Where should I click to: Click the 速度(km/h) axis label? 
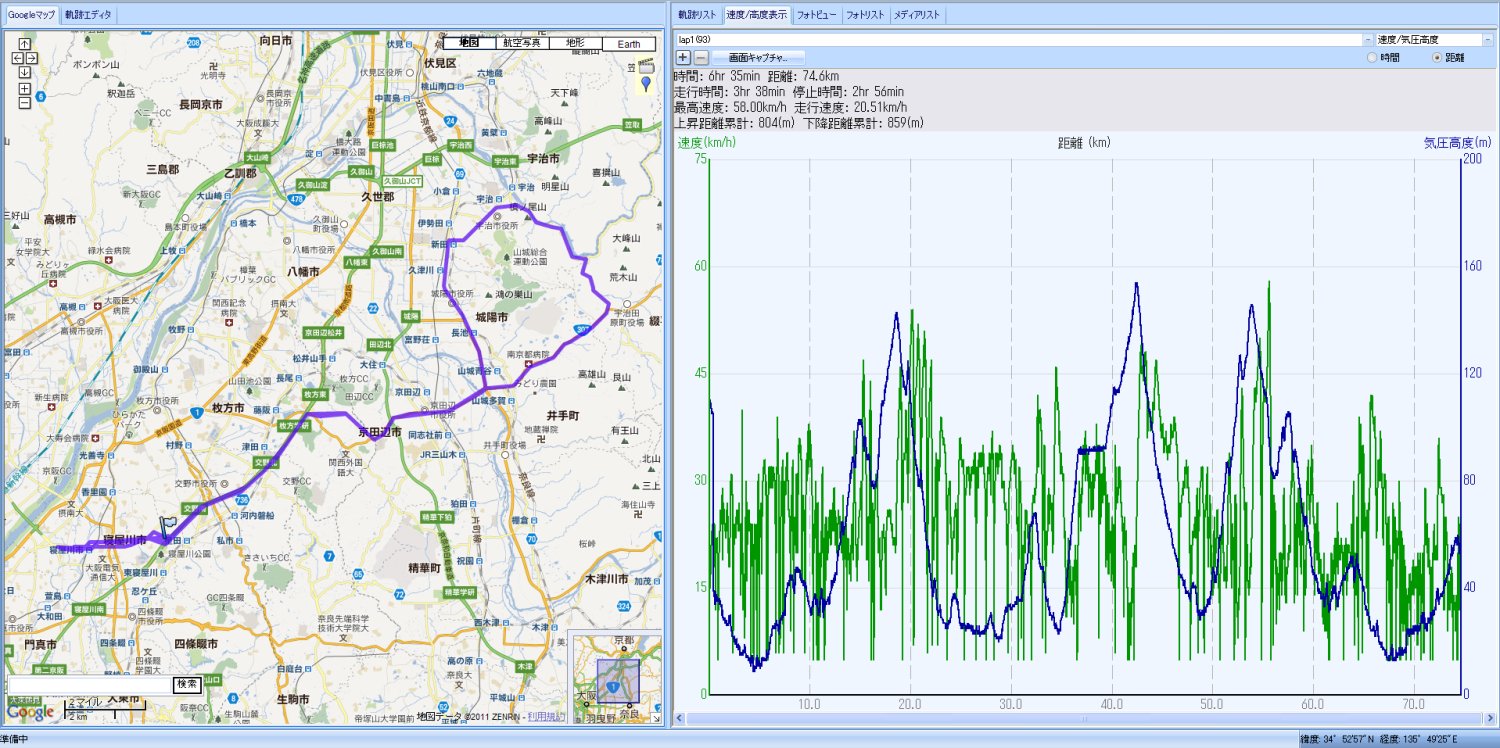[x=706, y=143]
